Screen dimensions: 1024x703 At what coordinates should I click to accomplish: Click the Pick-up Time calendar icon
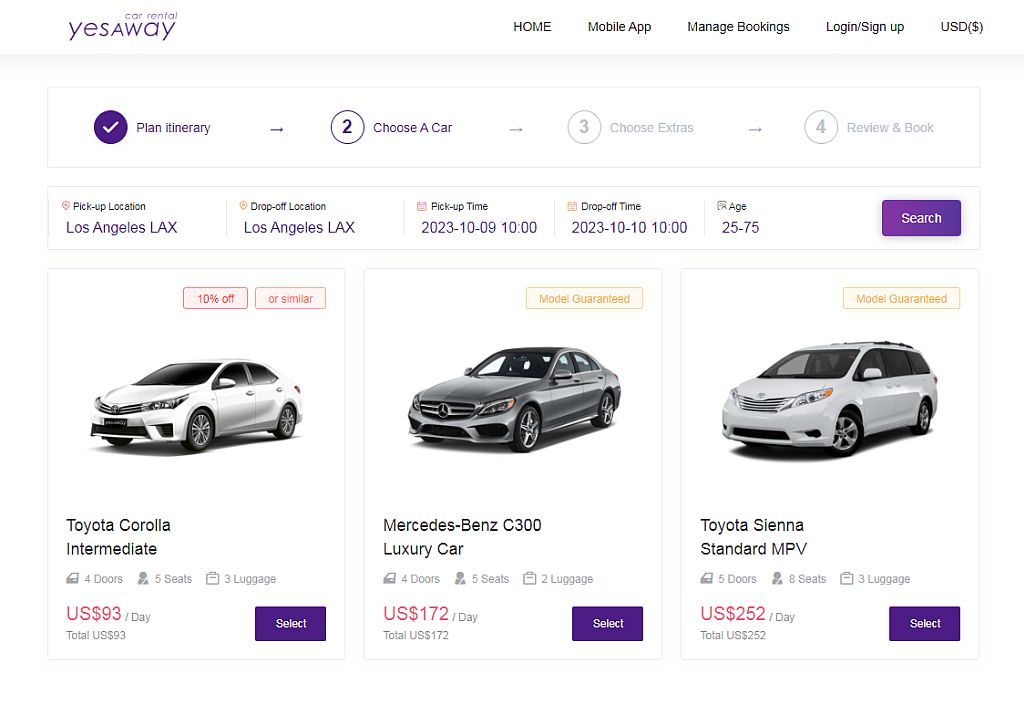[420, 205]
